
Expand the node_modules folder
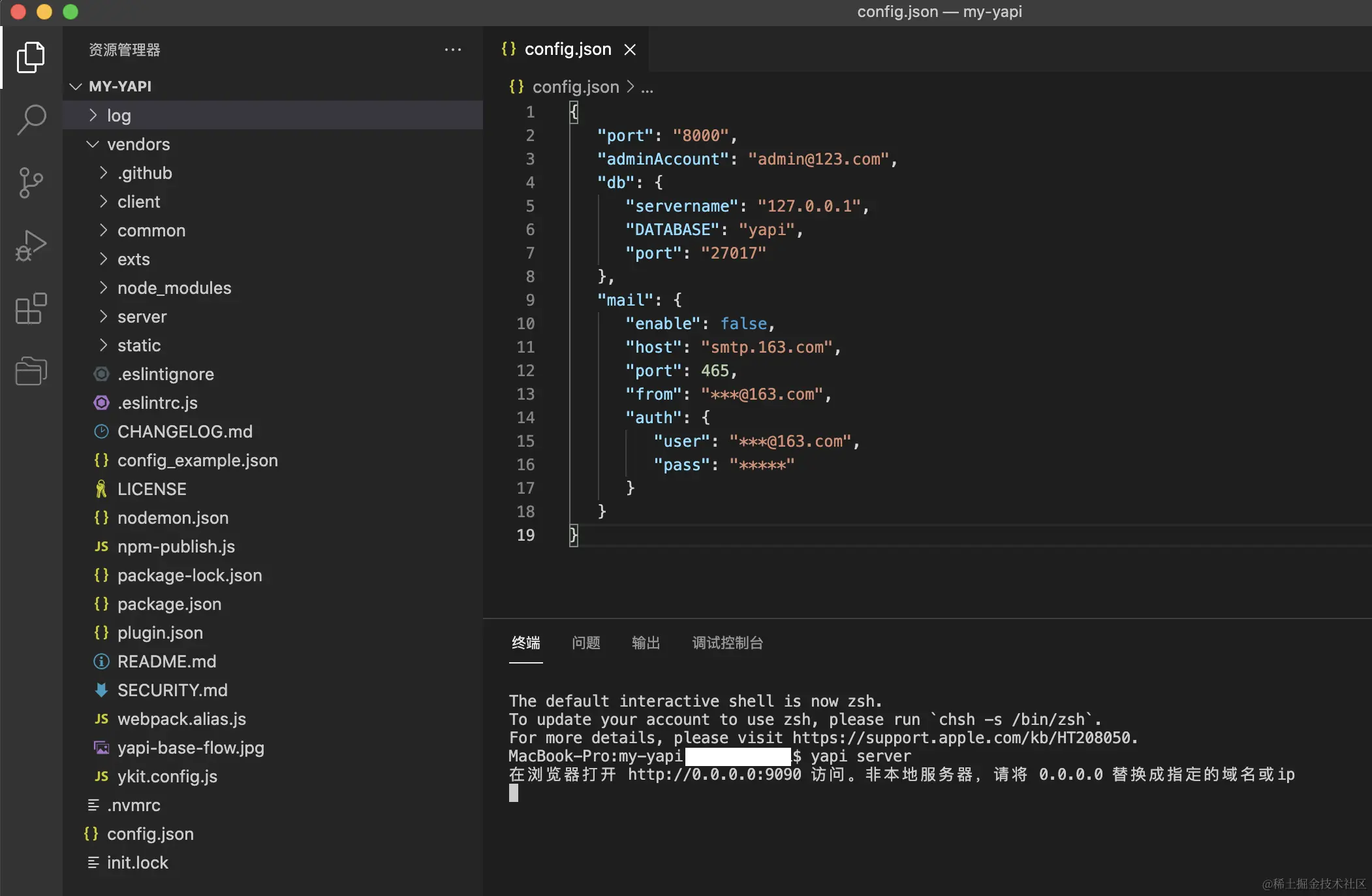174,288
